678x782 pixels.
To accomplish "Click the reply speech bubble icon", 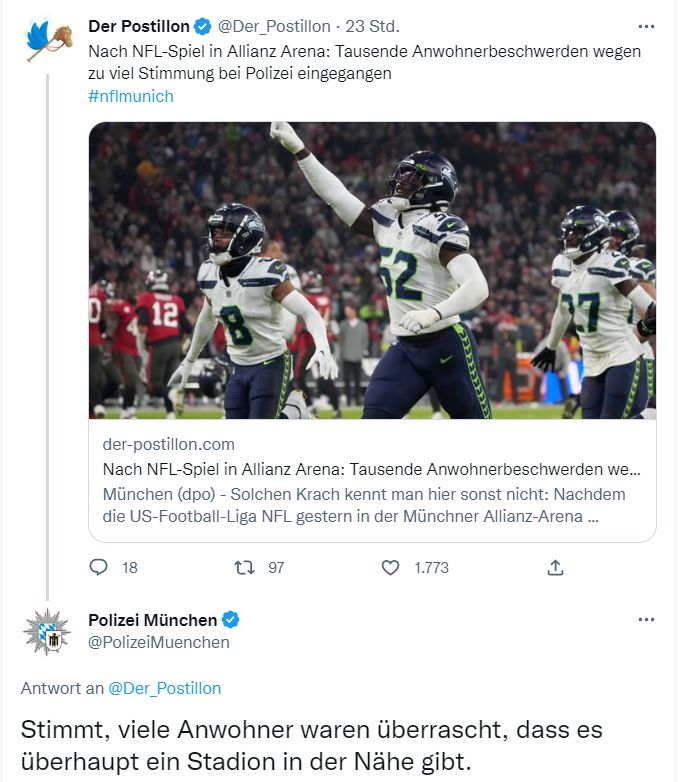I will 99,567.
